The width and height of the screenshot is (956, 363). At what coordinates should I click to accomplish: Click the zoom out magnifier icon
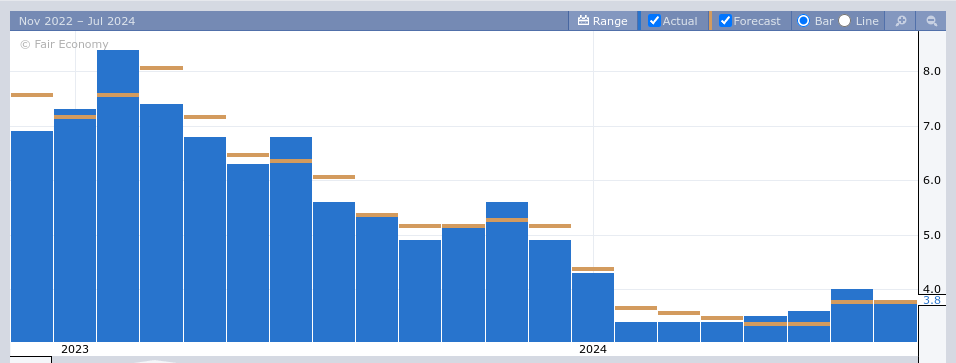coord(932,21)
